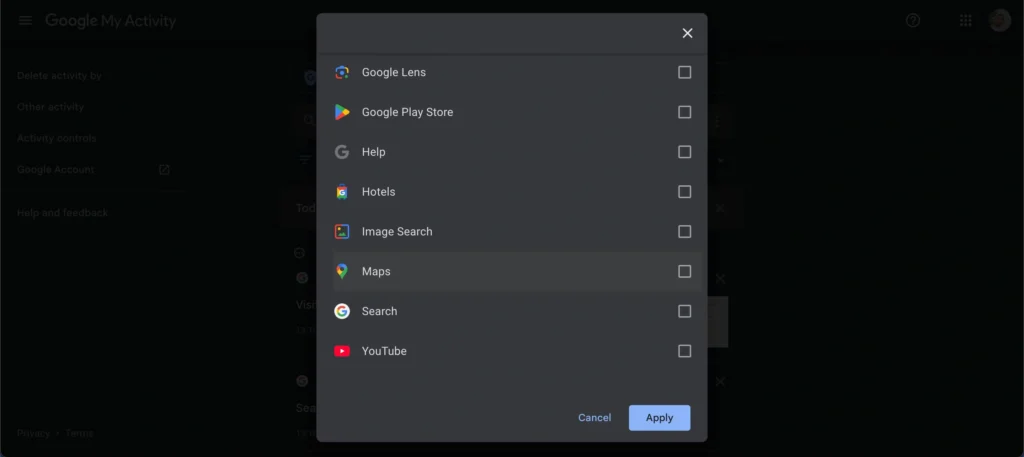Click the Image Search icon
The width and height of the screenshot is (1024, 457).
[x=342, y=232]
